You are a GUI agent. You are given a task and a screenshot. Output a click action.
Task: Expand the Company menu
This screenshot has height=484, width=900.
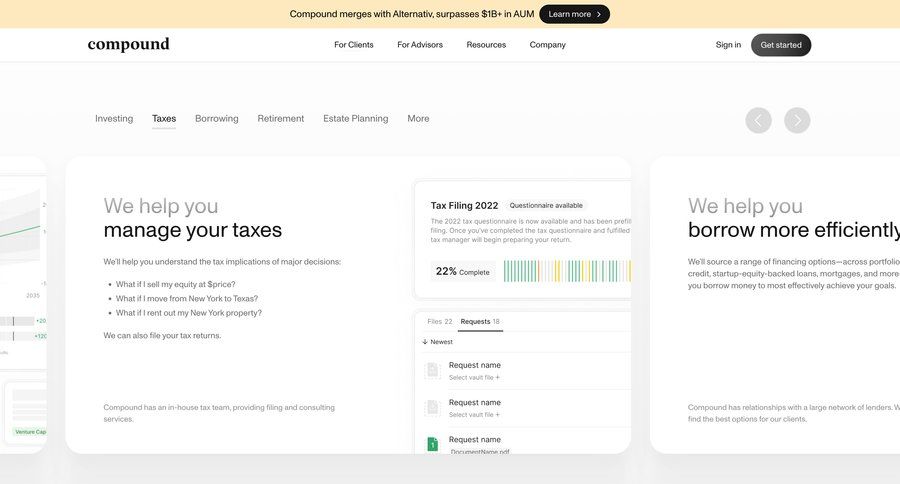coord(547,45)
